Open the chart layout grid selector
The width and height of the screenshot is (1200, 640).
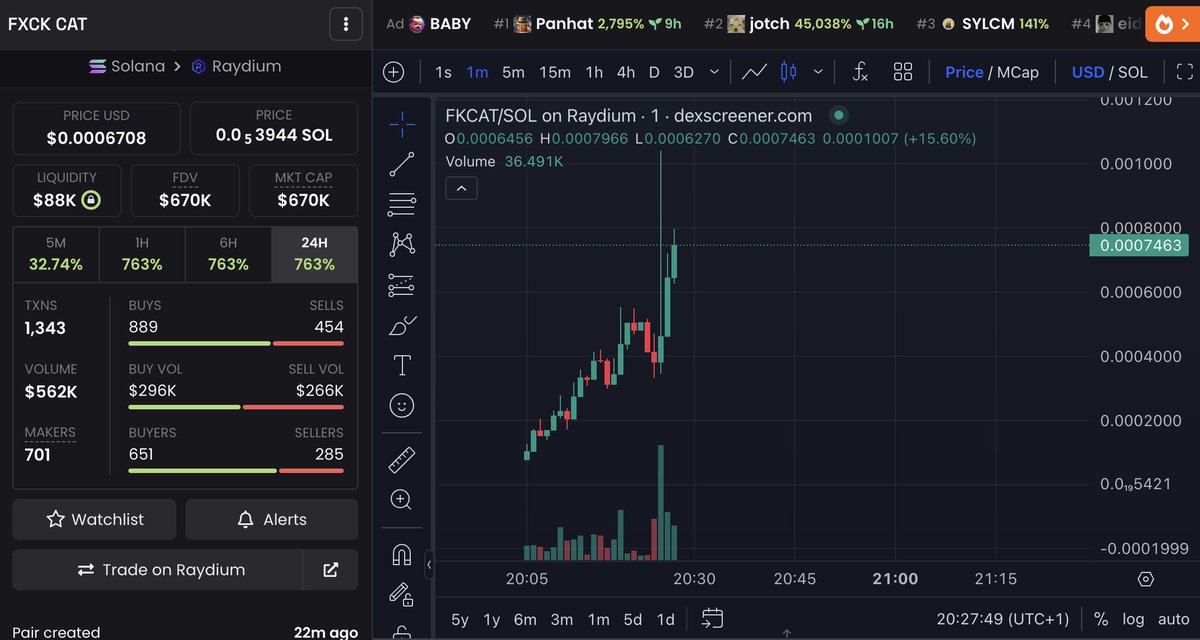(903, 72)
